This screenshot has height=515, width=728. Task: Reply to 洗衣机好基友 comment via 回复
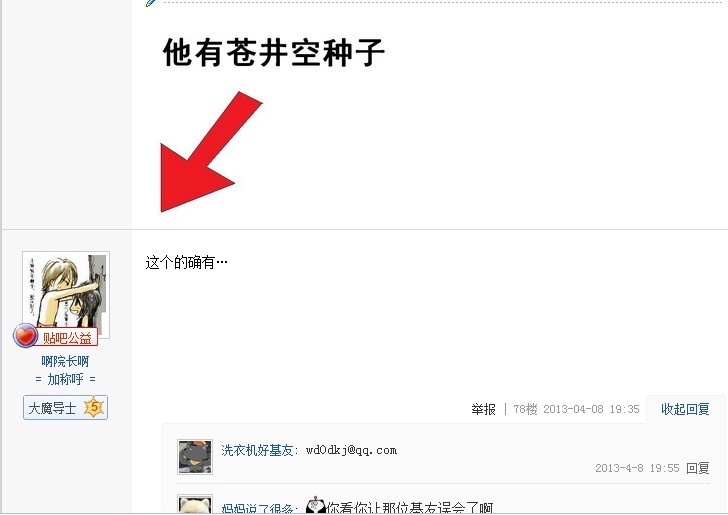(x=698, y=468)
